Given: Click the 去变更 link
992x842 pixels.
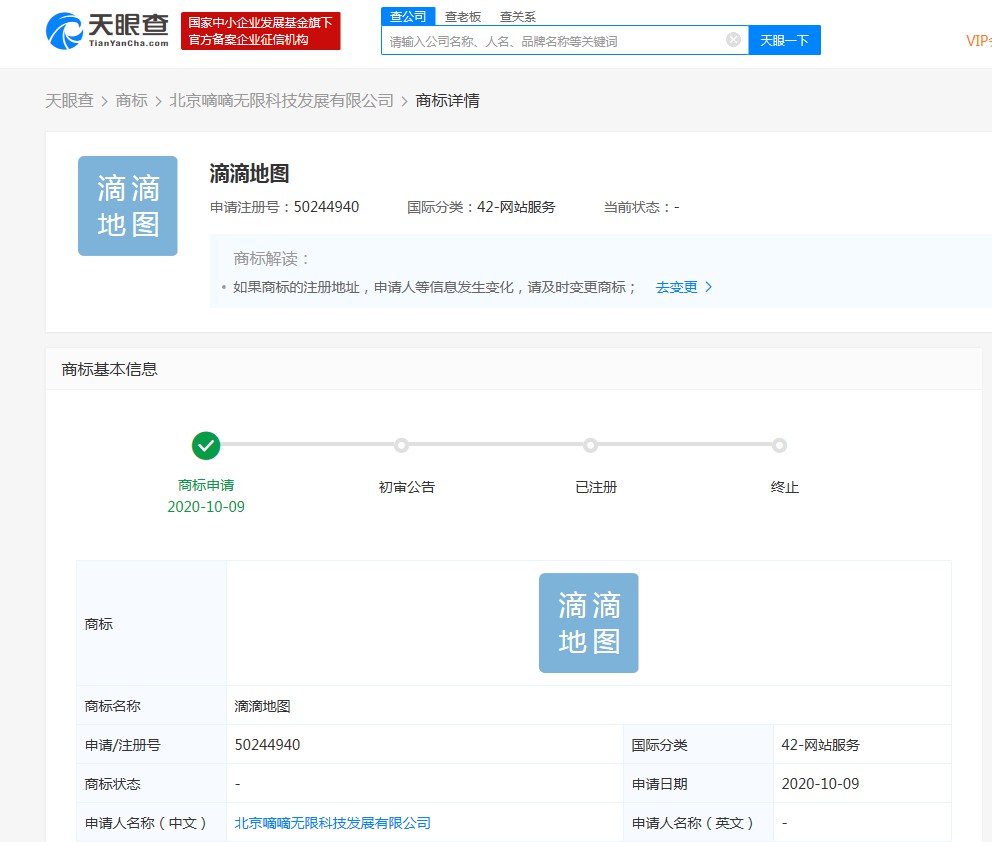Looking at the screenshot, I should coord(676,287).
